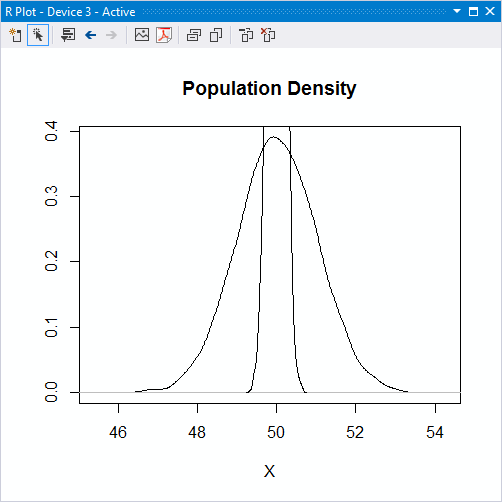The height and width of the screenshot is (502, 502).
Task: Toggle the Activate plot window button
Action: click(38, 35)
